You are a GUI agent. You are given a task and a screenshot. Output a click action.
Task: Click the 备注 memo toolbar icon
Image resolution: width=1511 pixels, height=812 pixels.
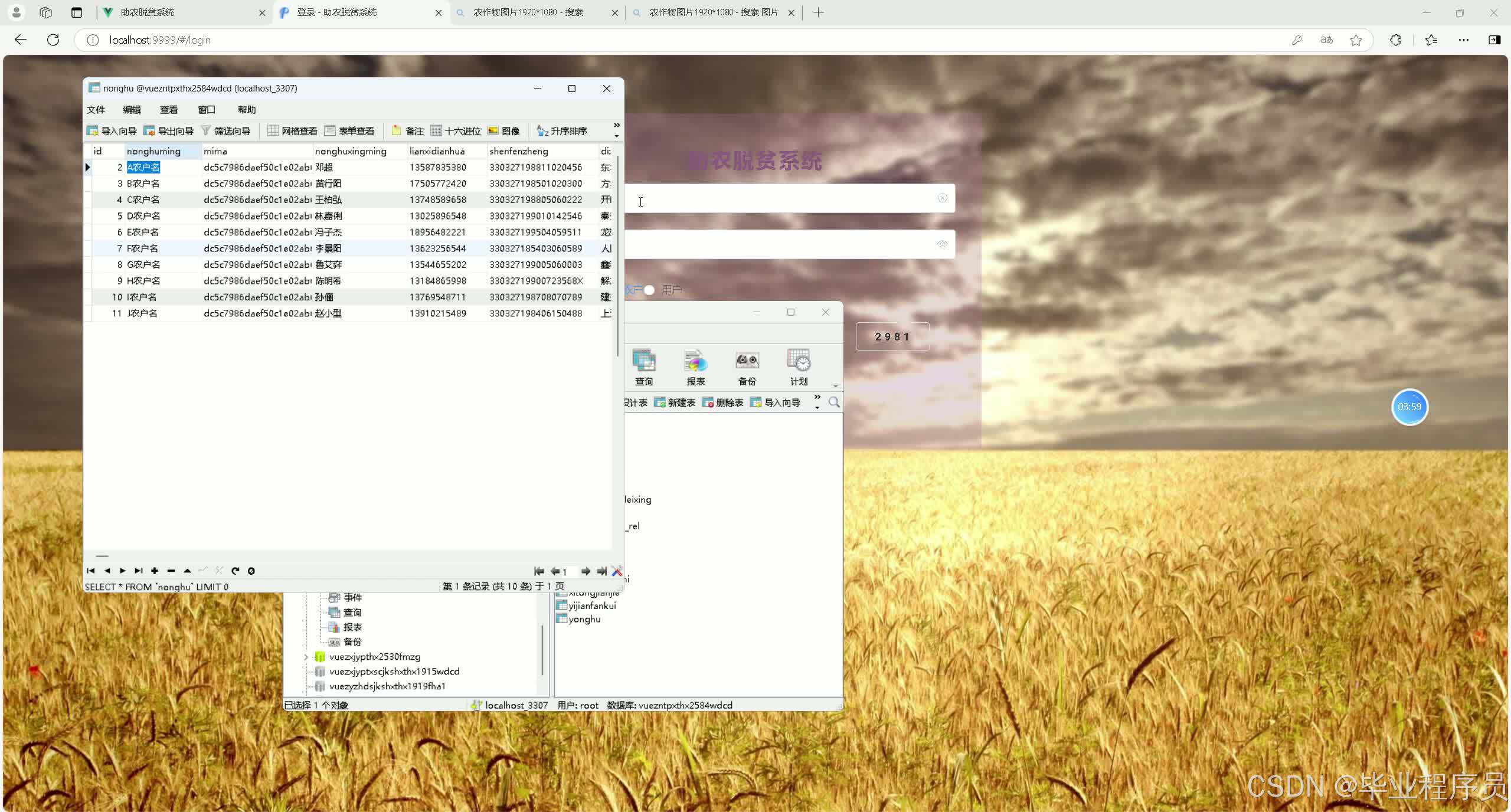coord(408,131)
